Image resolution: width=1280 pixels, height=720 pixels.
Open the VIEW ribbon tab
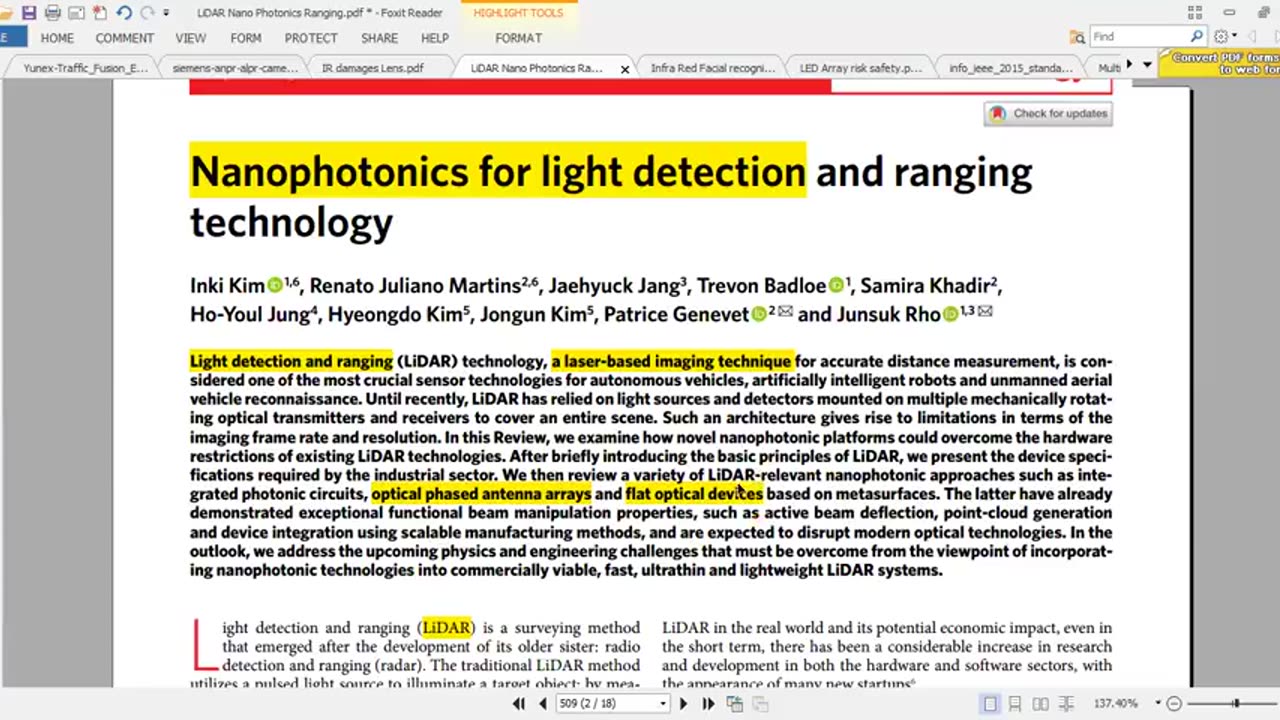tap(191, 38)
